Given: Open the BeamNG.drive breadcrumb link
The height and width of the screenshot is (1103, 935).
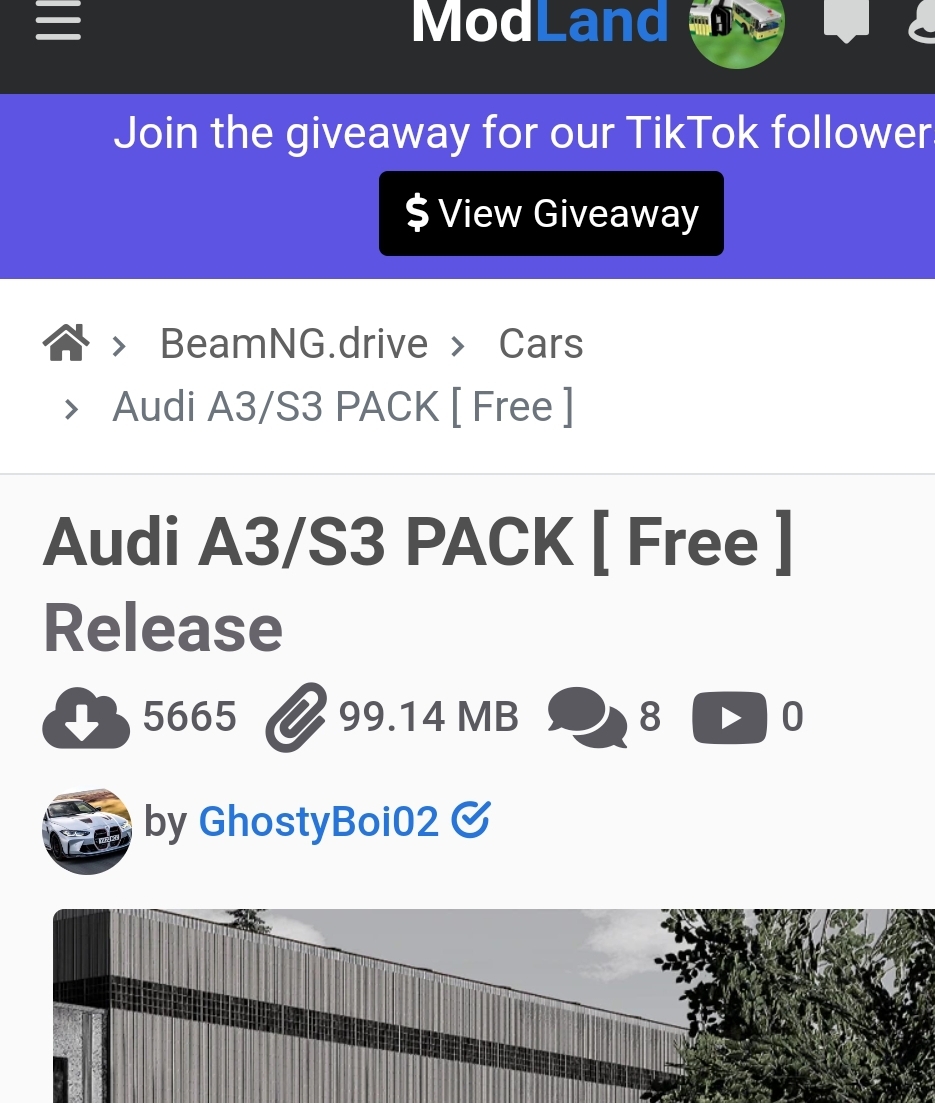Looking at the screenshot, I should [x=294, y=344].
